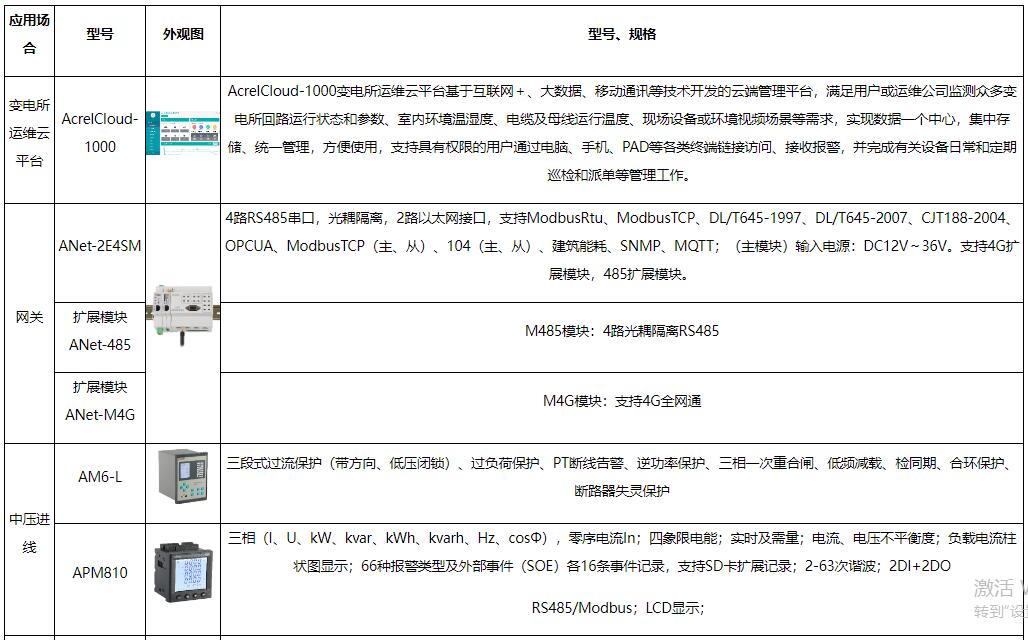Select the APM810 model name cell
The image size is (1028, 640).
click(100, 573)
